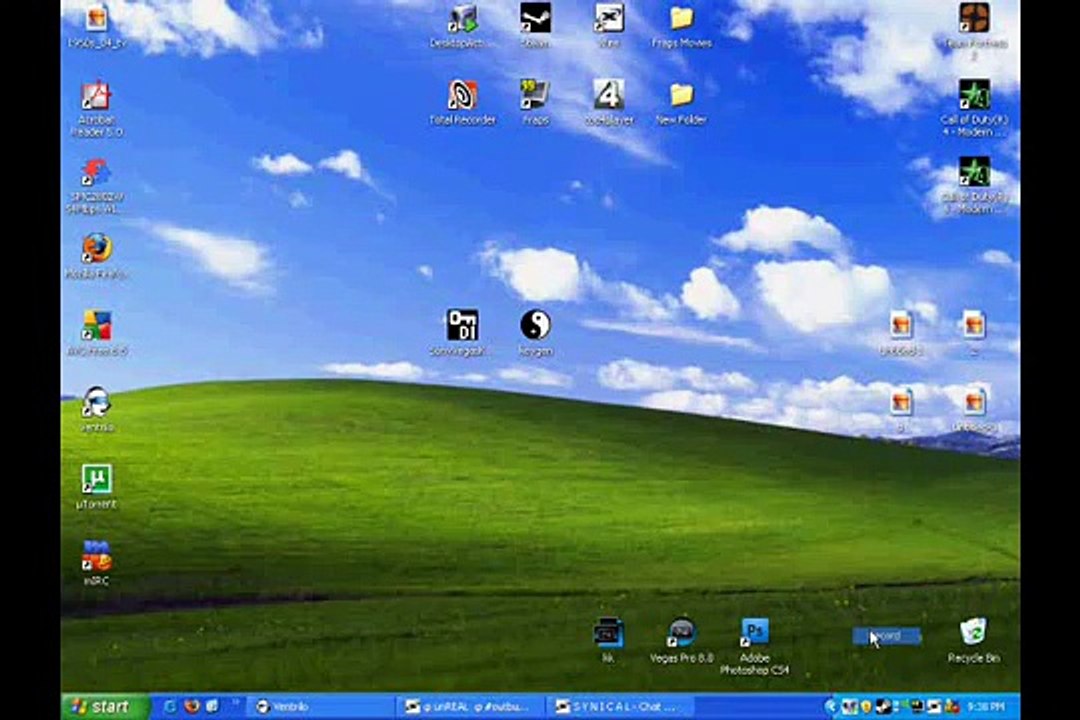This screenshot has height=720, width=1080.
Task: Open the Start menu button
Action: coord(105,706)
